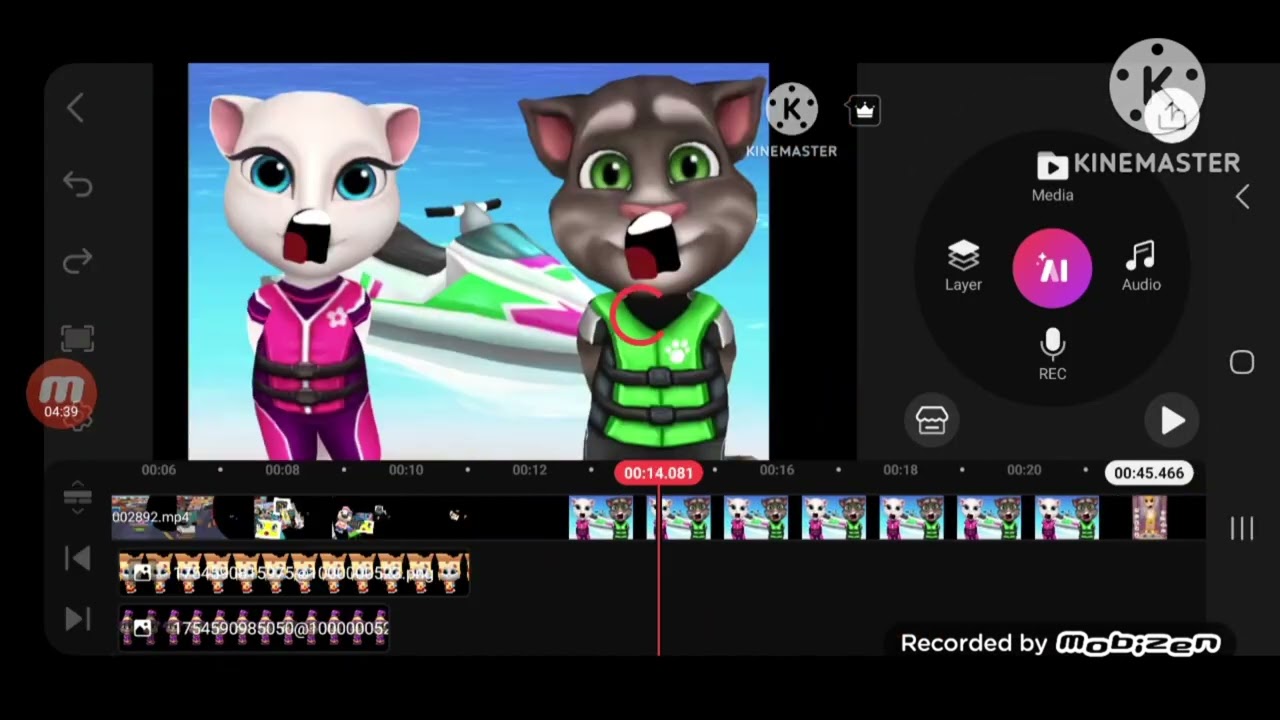Open the capture frame tool
Viewport: 1280px width, 720px height.
pos(77,339)
